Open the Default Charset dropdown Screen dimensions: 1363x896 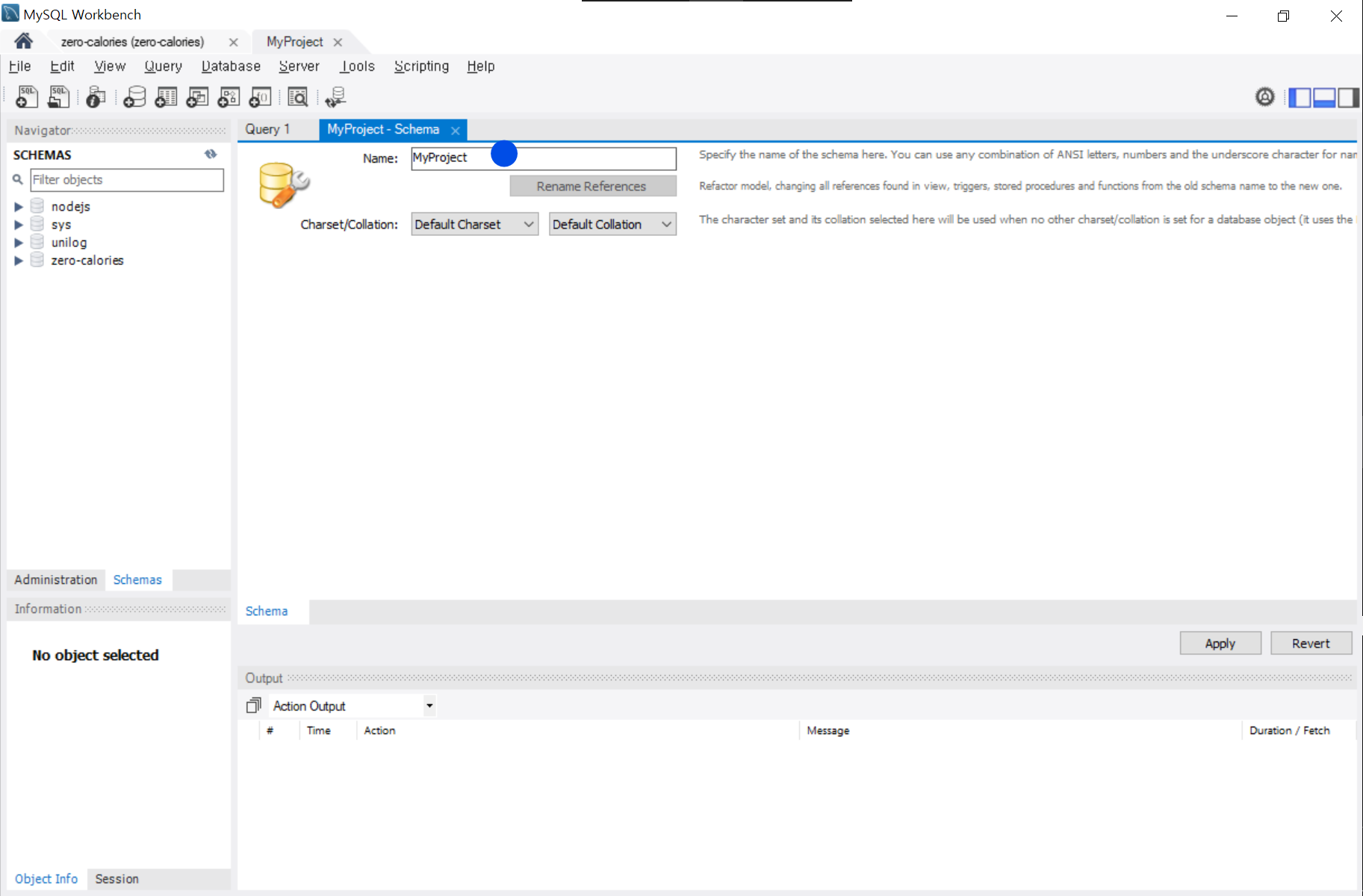click(x=474, y=224)
